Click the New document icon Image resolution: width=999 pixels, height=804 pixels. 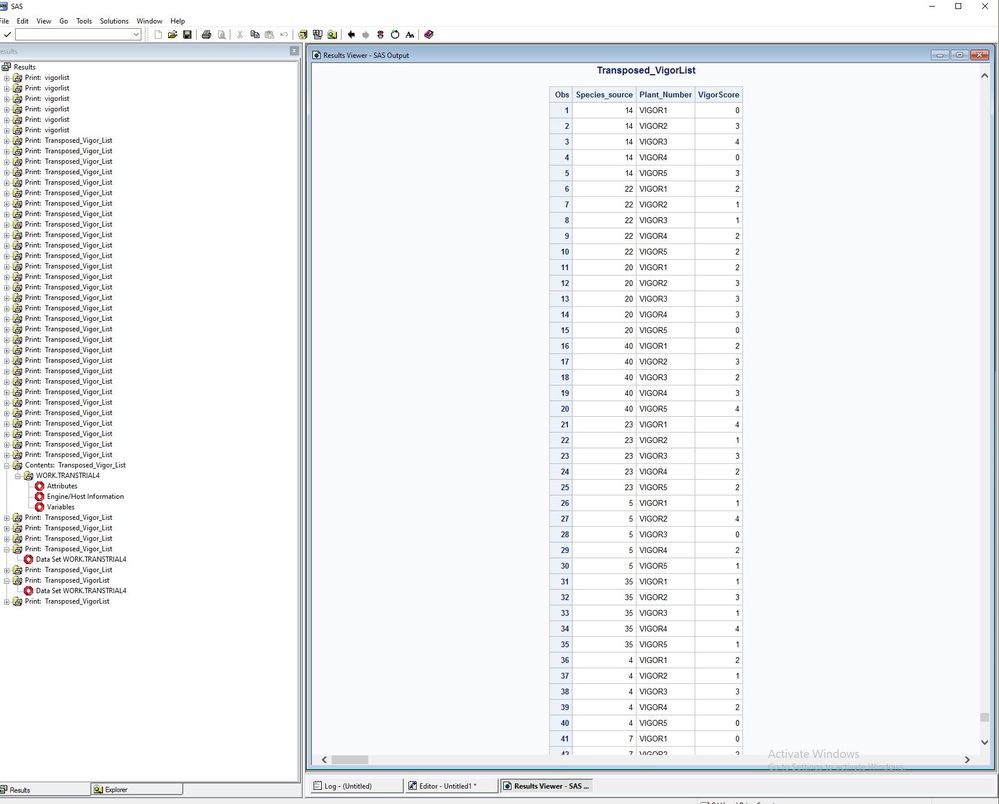click(158, 34)
